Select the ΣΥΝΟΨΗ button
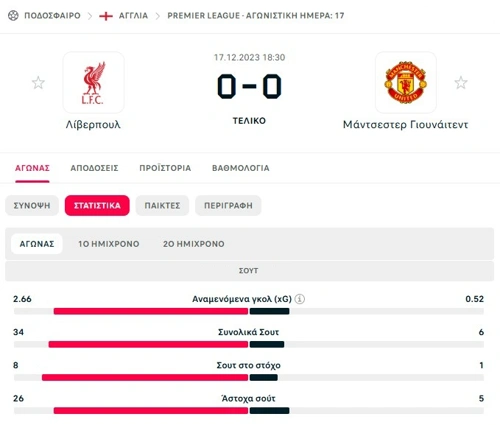 click(32, 205)
